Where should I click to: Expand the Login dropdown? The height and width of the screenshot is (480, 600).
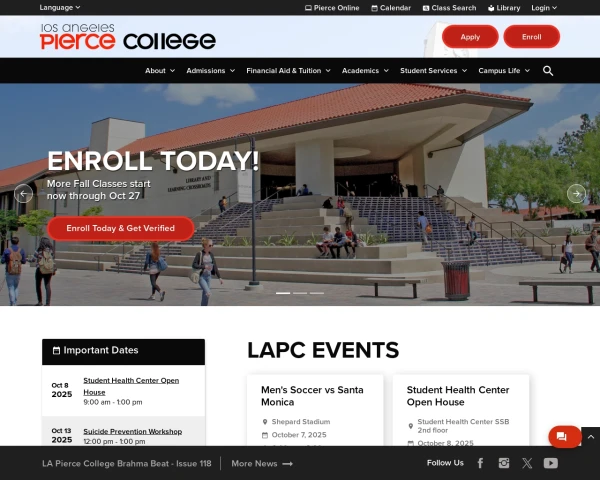(x=544, y=8)
